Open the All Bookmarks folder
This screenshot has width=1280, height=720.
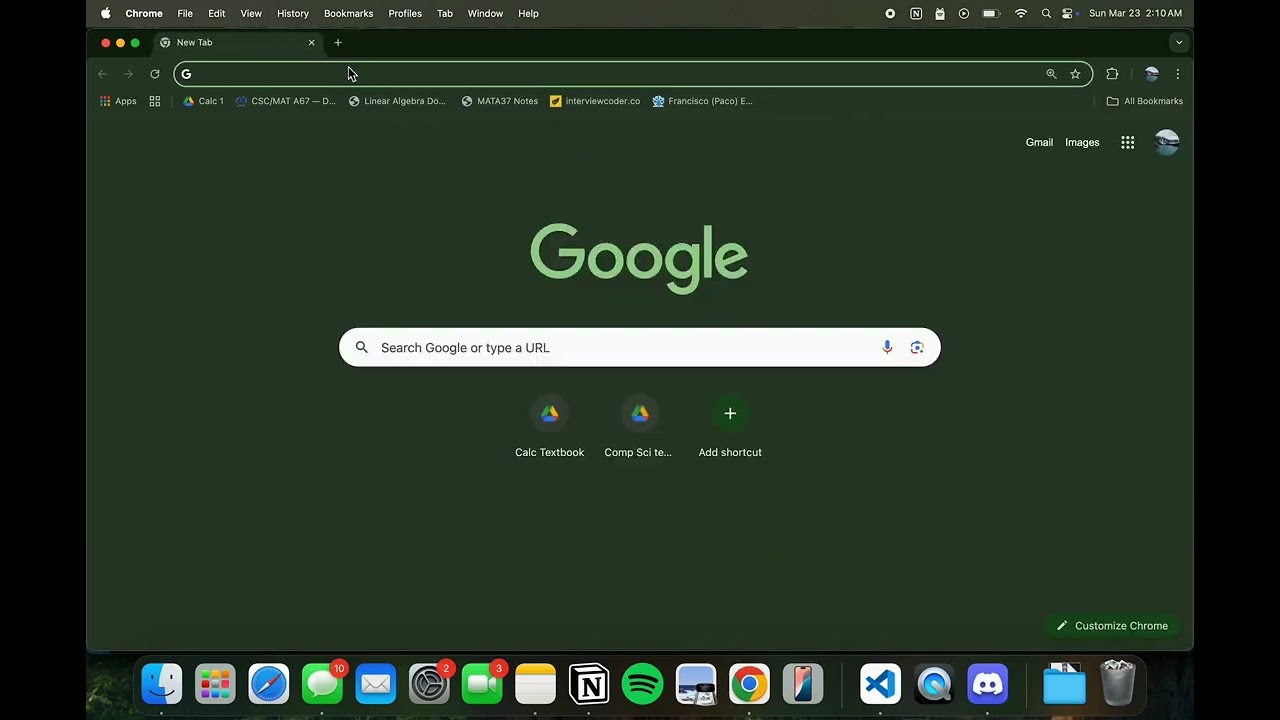click(1144, 101)
